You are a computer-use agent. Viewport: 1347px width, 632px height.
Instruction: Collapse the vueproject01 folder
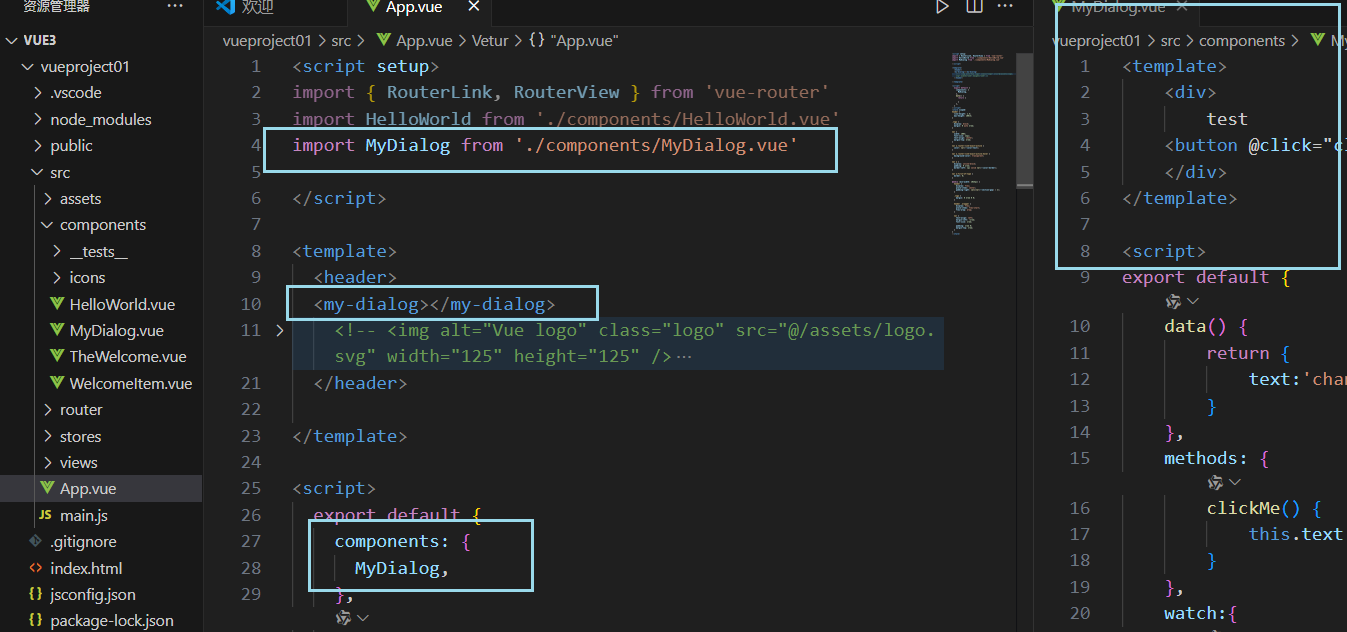[x=27, y=67]
